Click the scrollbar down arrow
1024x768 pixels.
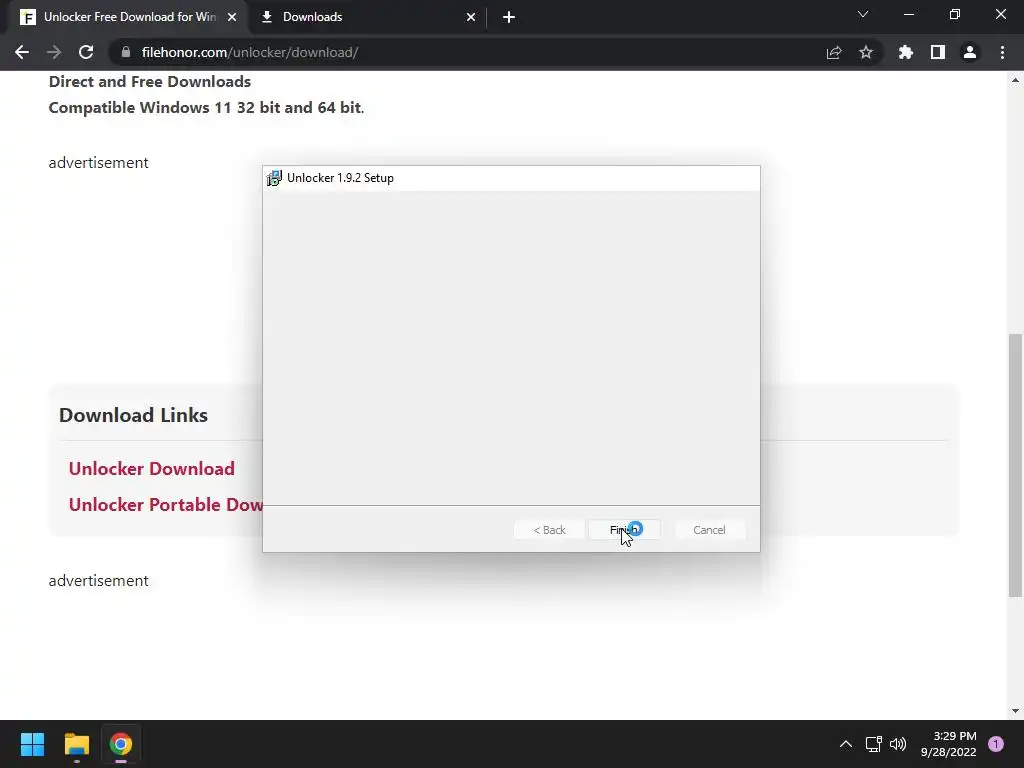[1015, 711]
